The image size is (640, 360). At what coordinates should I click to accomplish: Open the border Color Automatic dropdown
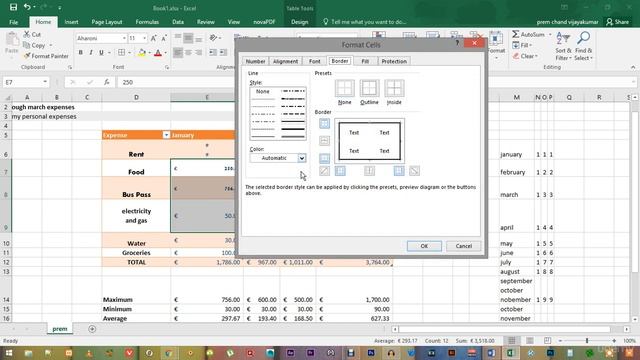301,158
